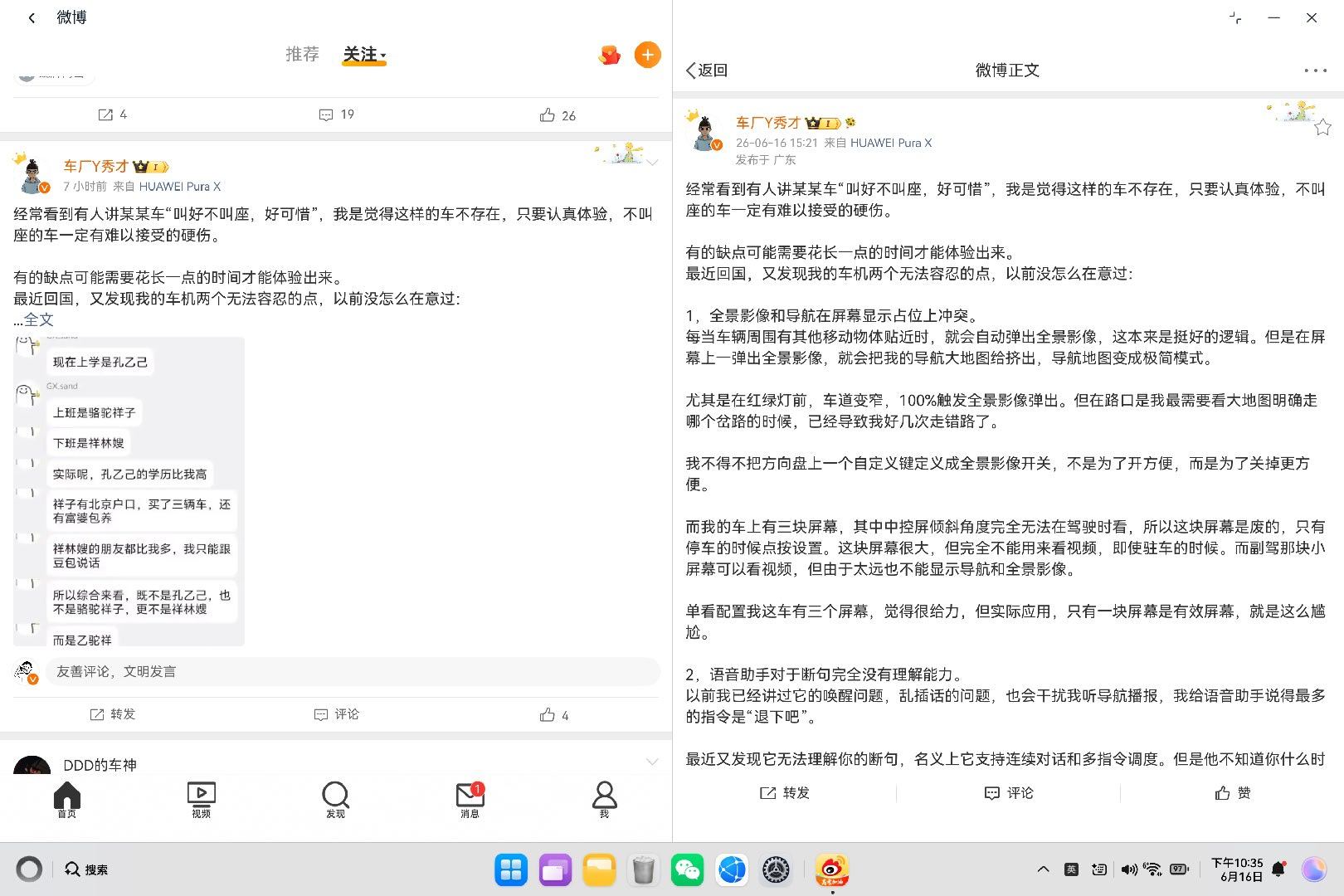Expand options chevron on DDD的车神 post
1344x896 pixels.
(652, 762)
